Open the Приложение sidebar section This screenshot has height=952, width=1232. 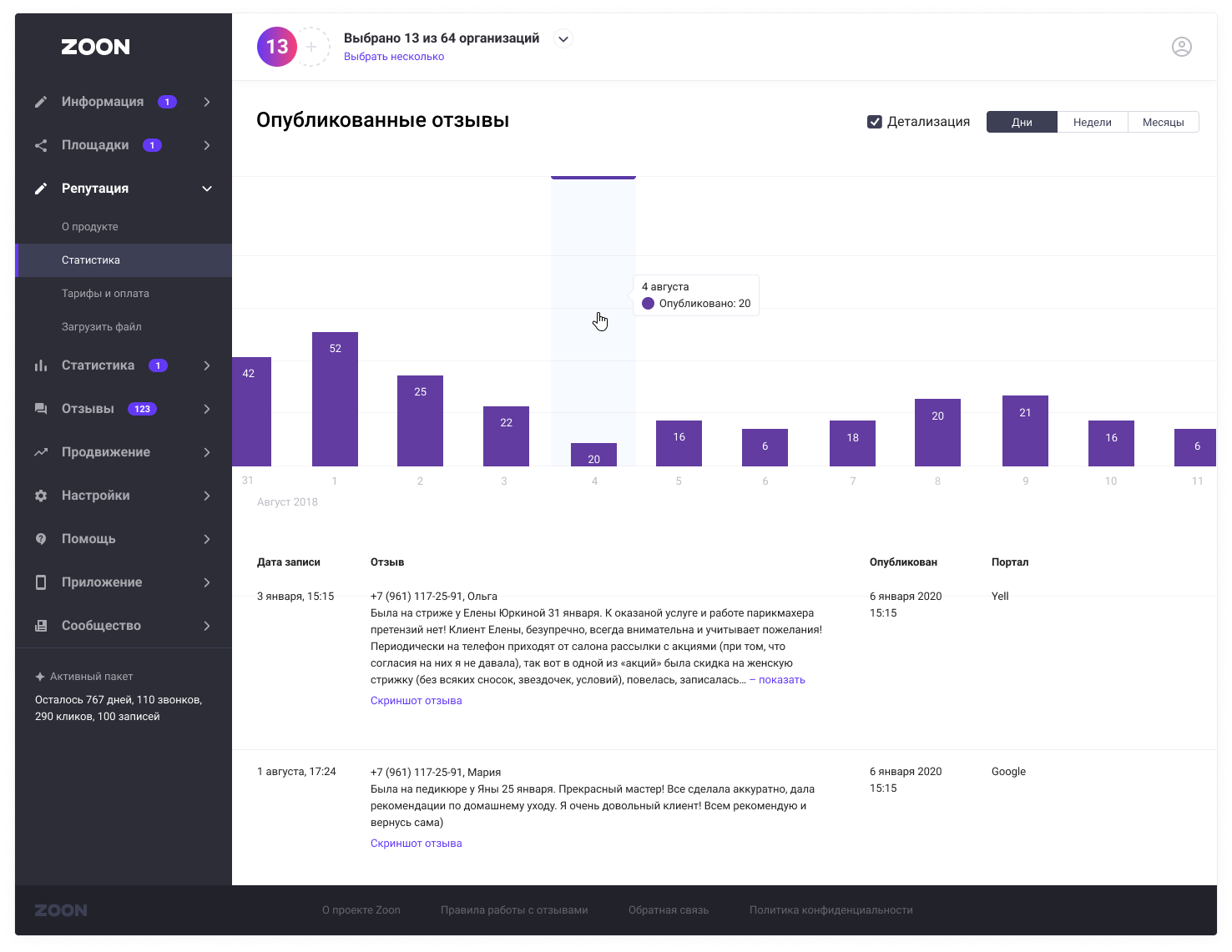[124, 582]
